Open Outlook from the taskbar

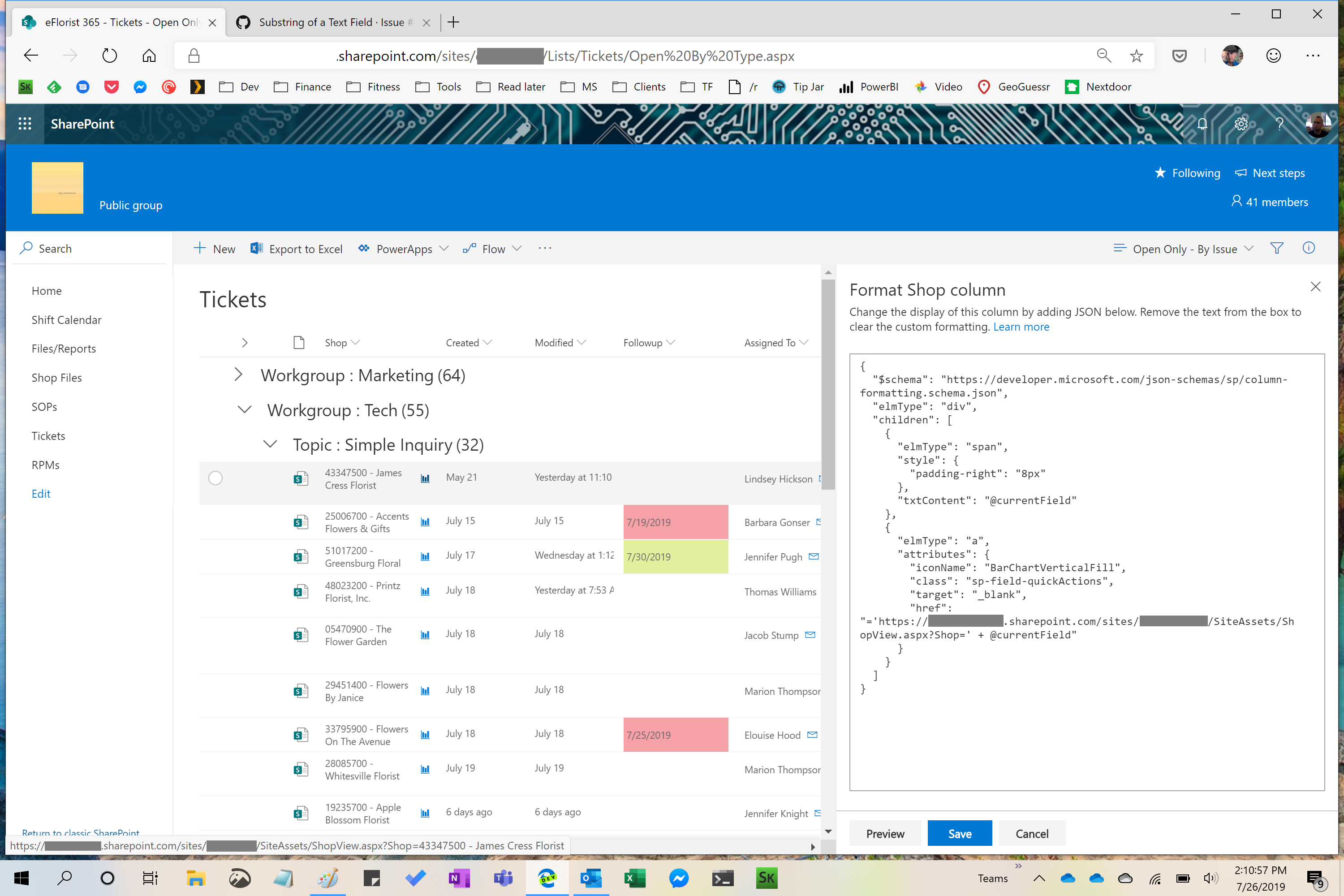(x=591, y=878)
